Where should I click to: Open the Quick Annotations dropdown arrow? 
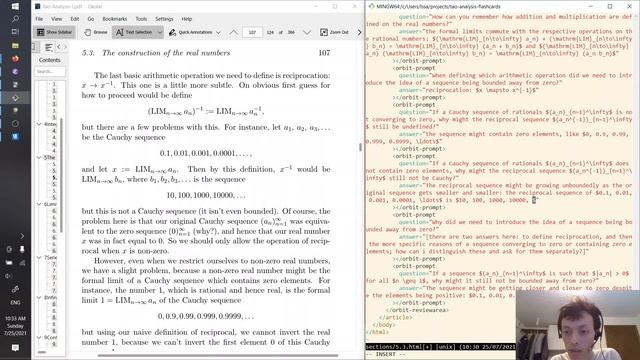218,32
